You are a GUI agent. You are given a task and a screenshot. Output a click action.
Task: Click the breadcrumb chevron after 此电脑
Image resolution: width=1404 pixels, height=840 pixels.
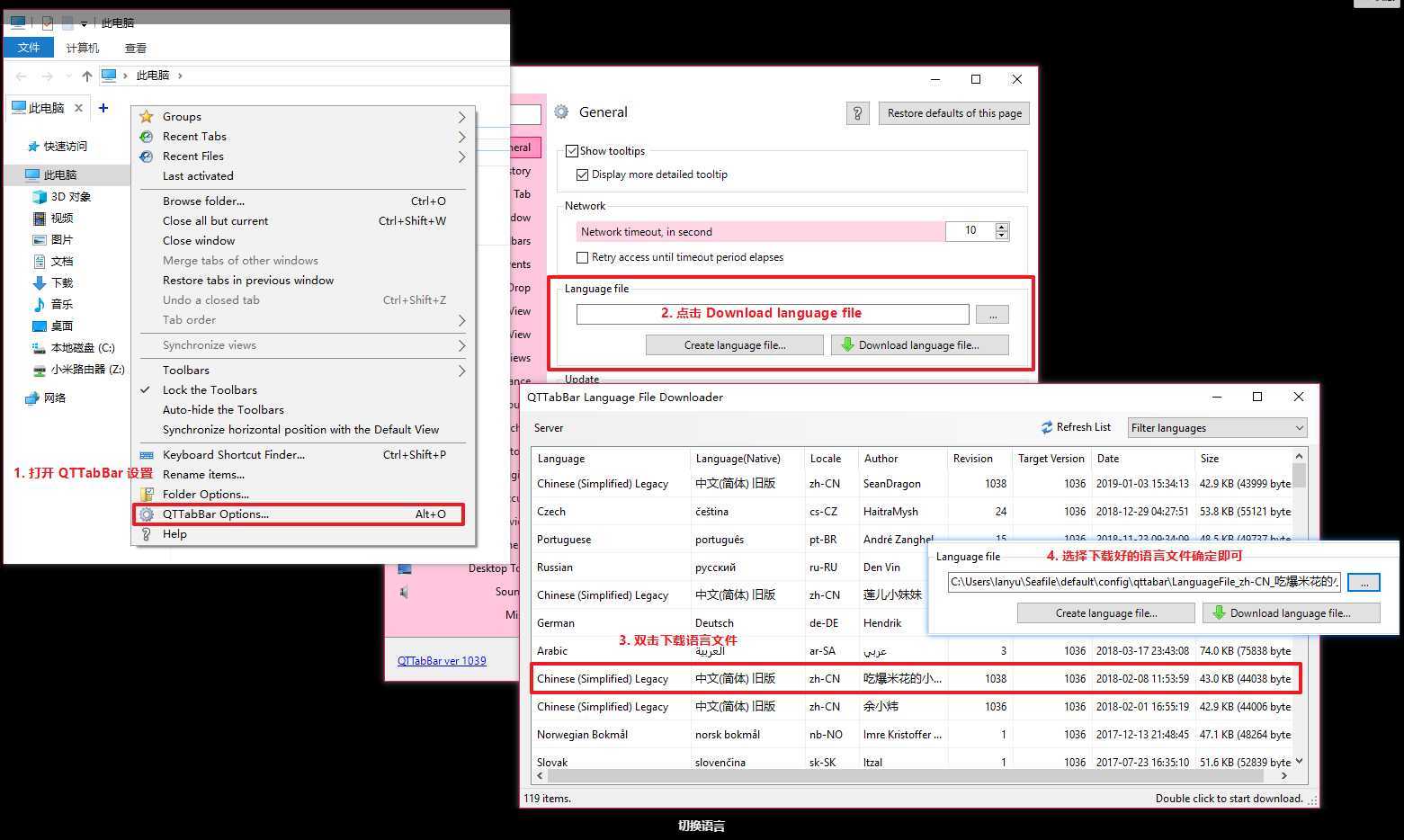pos(180,76)
